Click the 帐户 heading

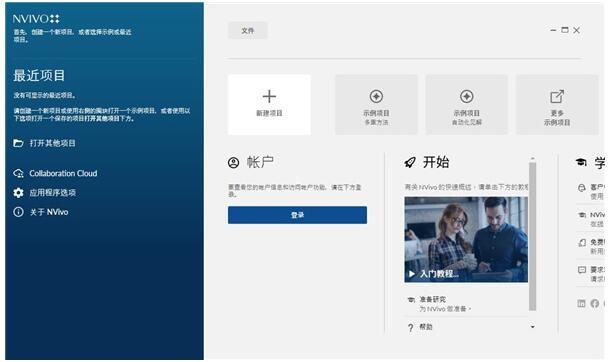tap(260, 162)
